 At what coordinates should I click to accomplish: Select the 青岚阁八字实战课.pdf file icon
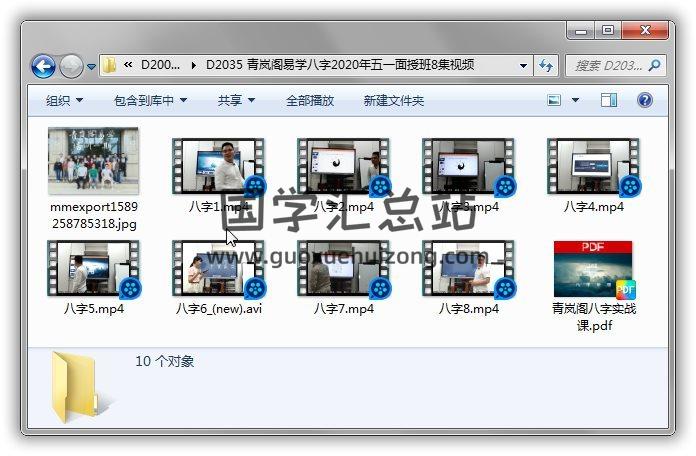[593, 270]
